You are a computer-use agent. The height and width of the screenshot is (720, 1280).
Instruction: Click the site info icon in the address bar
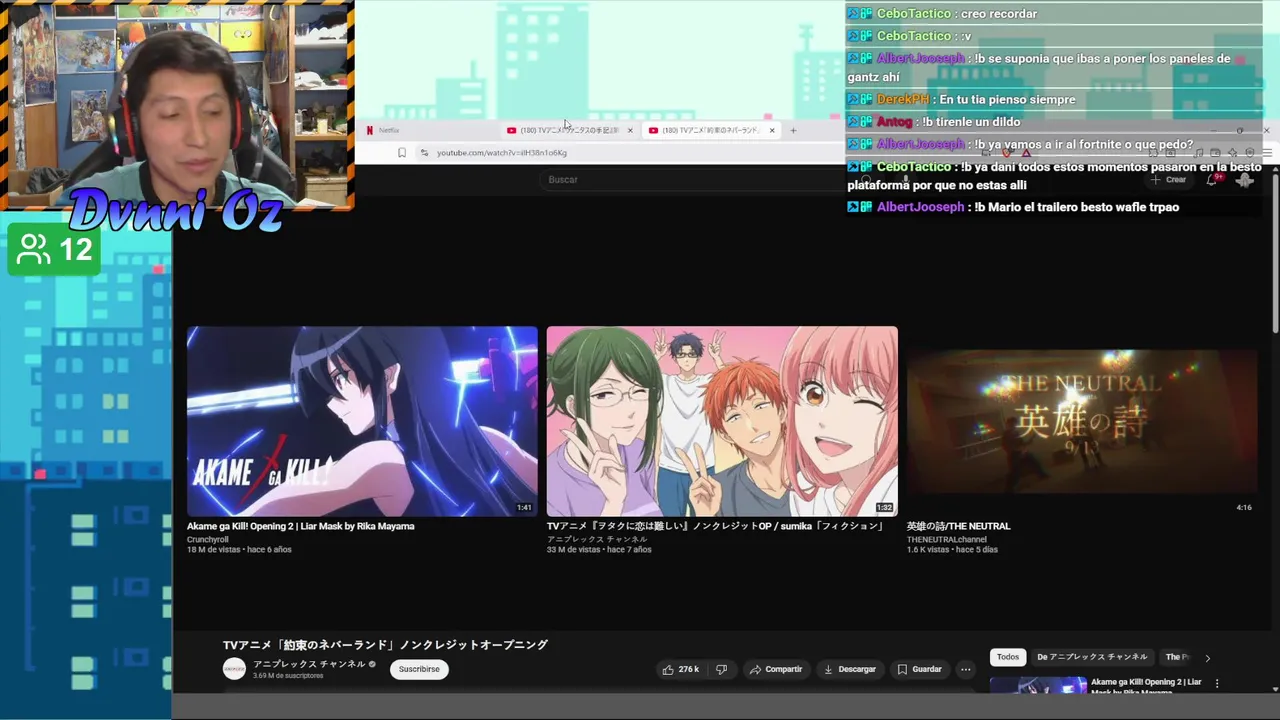[x=424, y=153]
